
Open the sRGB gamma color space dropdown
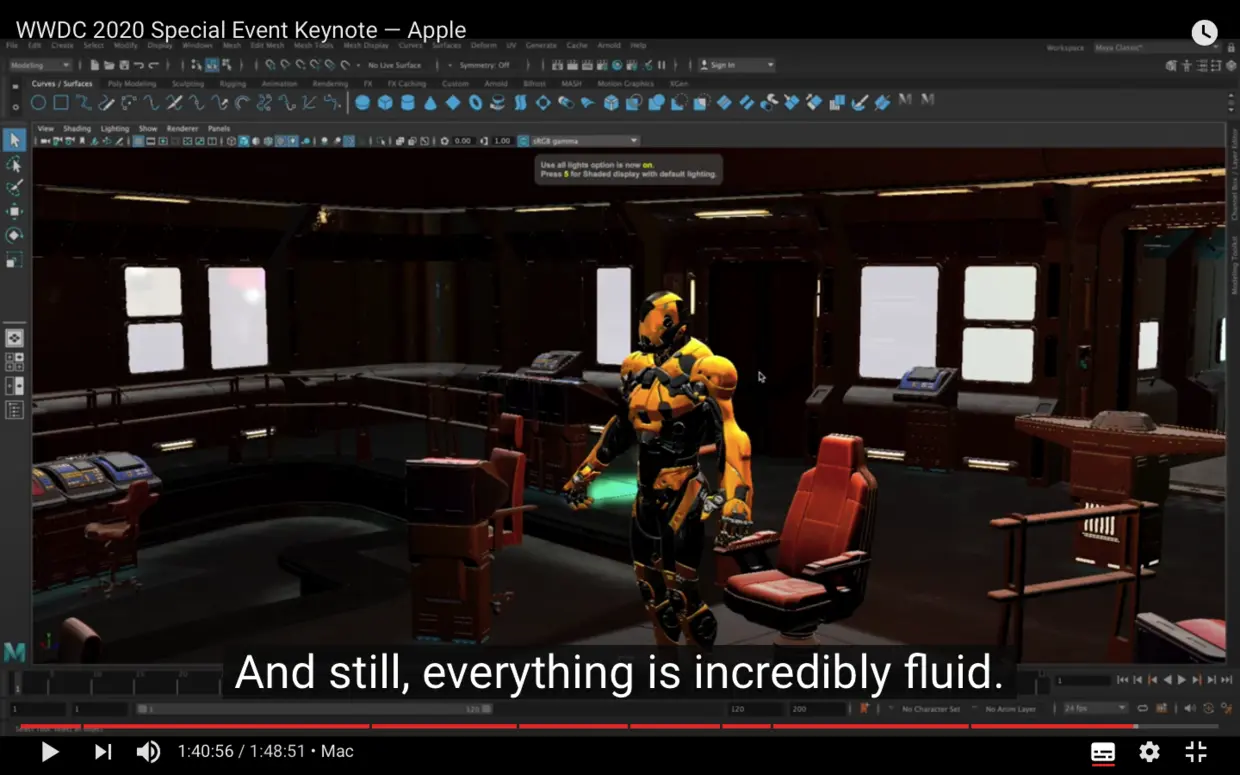click(585, 141)
